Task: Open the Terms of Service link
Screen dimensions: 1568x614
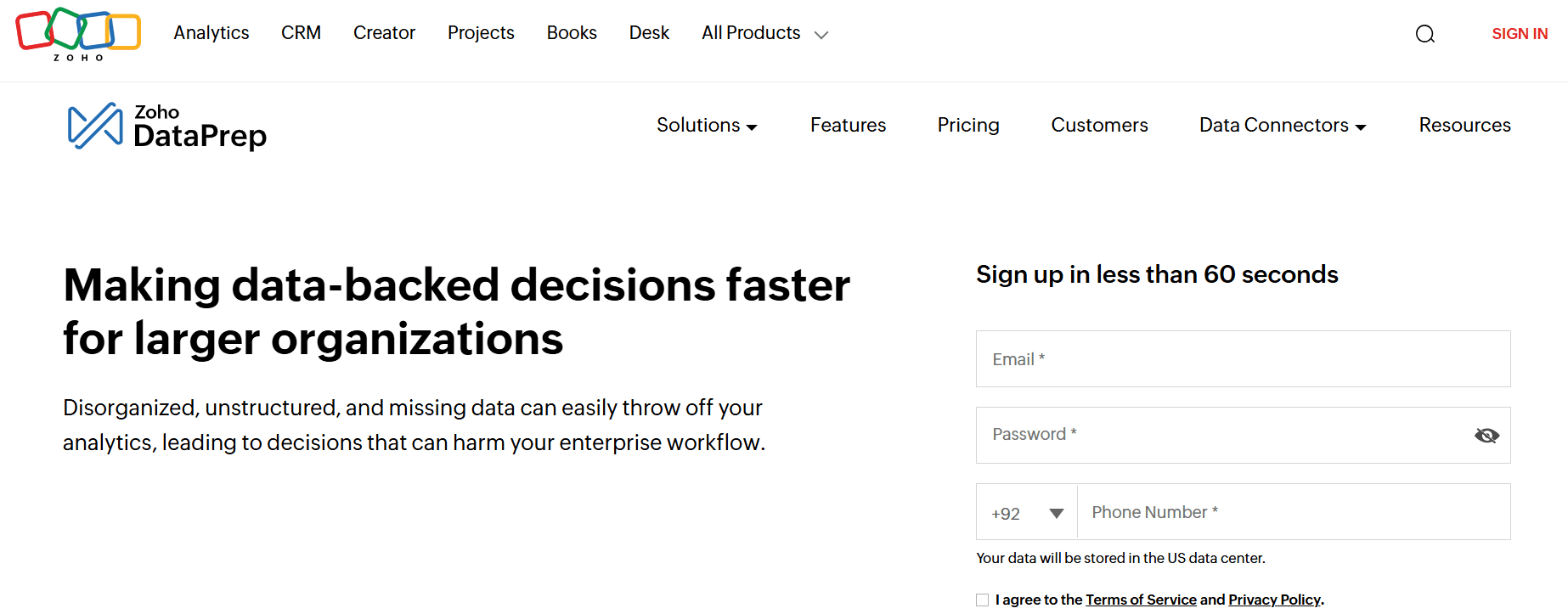Action: pyautogui.click(x=1141, y=600)
